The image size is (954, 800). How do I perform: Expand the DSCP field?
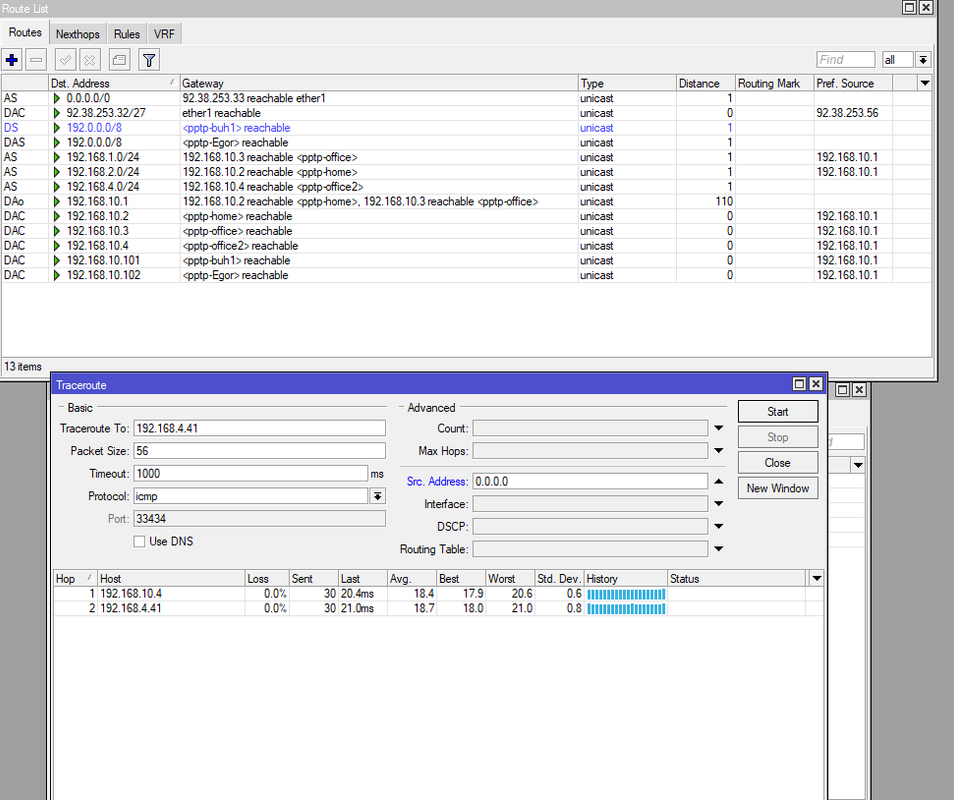click(719, 526)
